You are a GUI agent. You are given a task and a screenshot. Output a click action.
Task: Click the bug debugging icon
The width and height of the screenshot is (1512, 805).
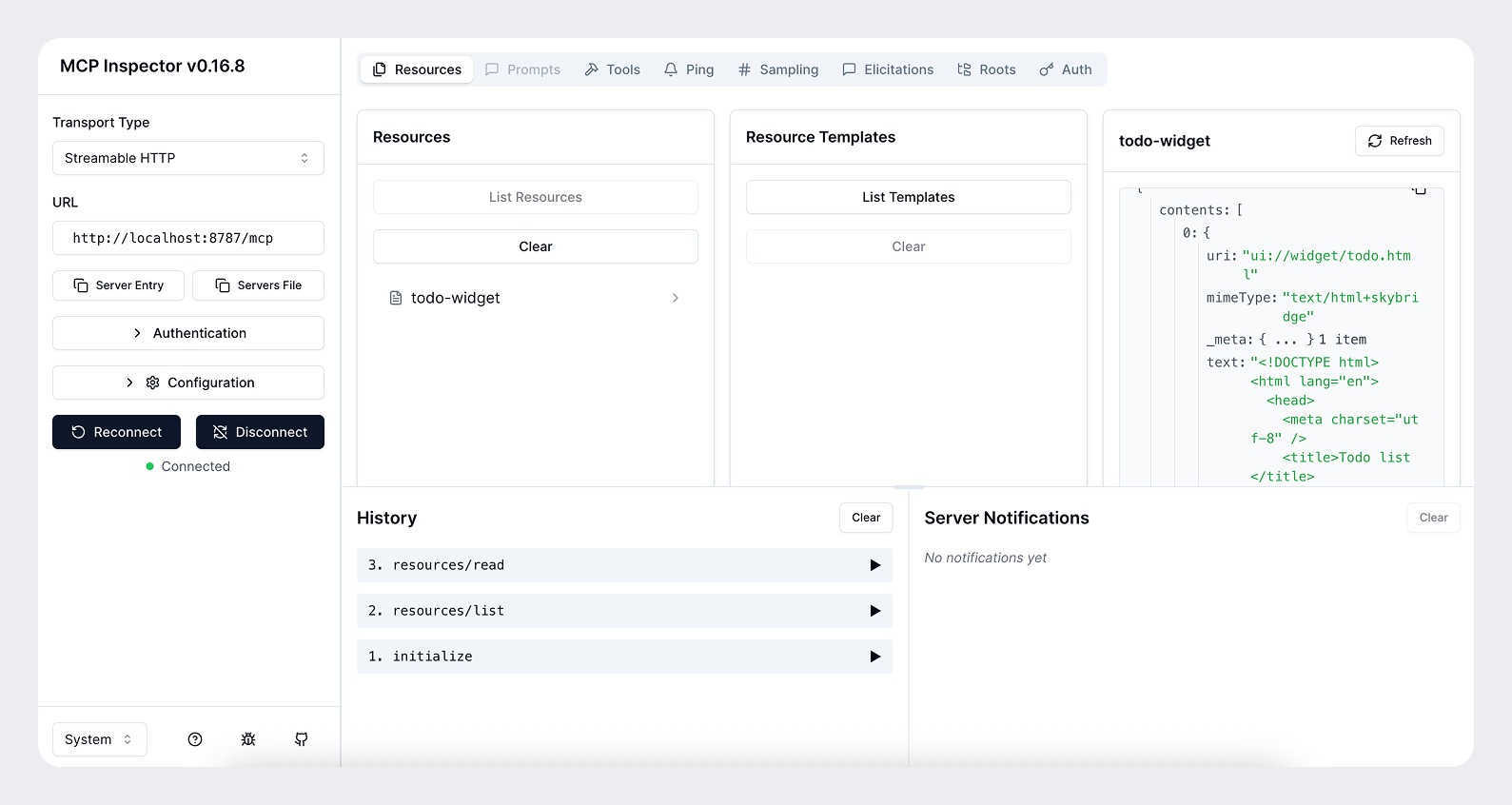[x=248, y=739]
